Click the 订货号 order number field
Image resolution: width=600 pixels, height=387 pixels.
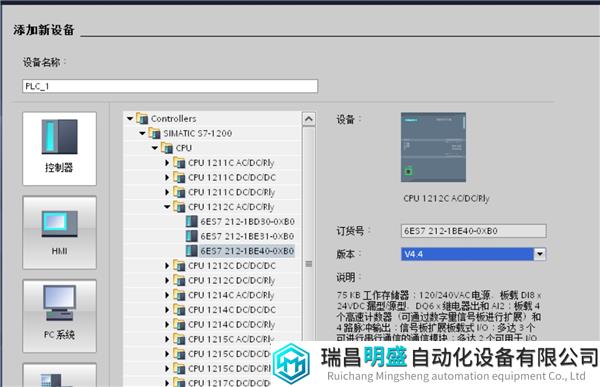tap(473, 231)
